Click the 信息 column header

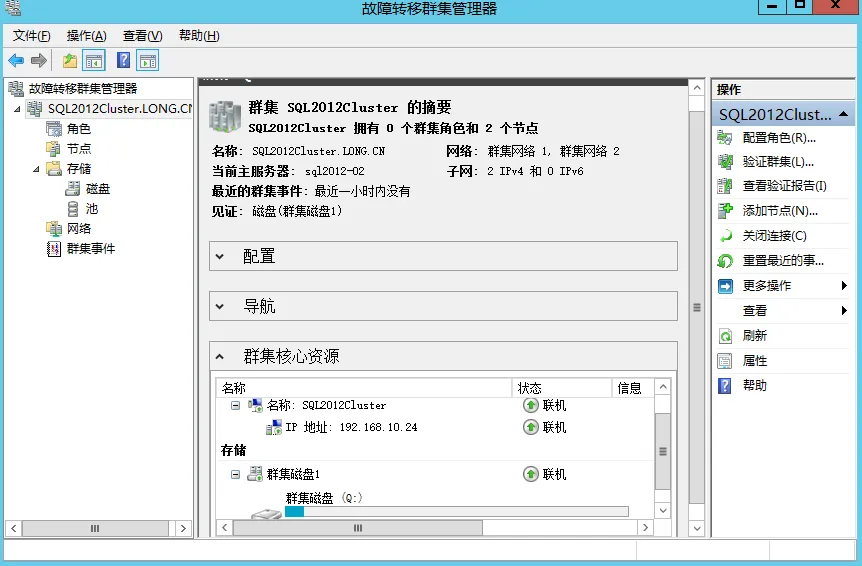pyautogui.click(x=633, y=388)
